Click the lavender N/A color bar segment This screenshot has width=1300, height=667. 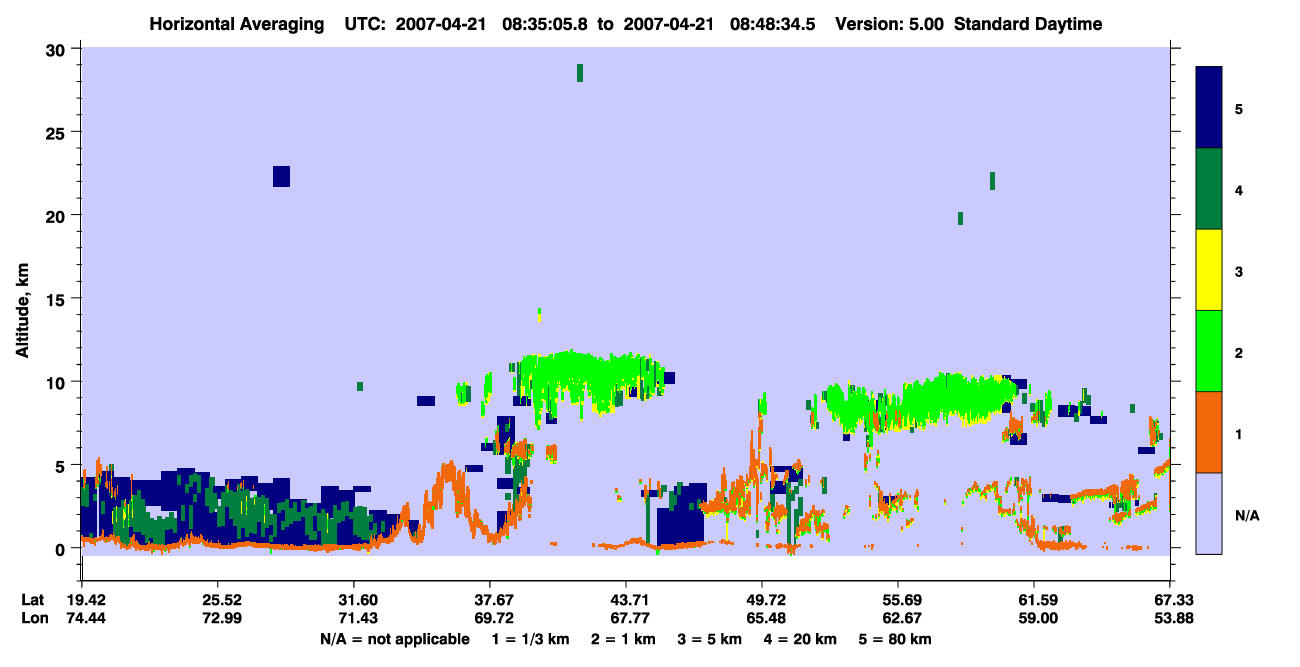[1209, 513]
